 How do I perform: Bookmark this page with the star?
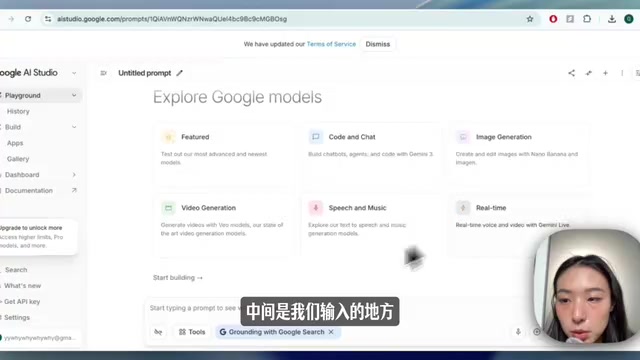tap(530, 19)
